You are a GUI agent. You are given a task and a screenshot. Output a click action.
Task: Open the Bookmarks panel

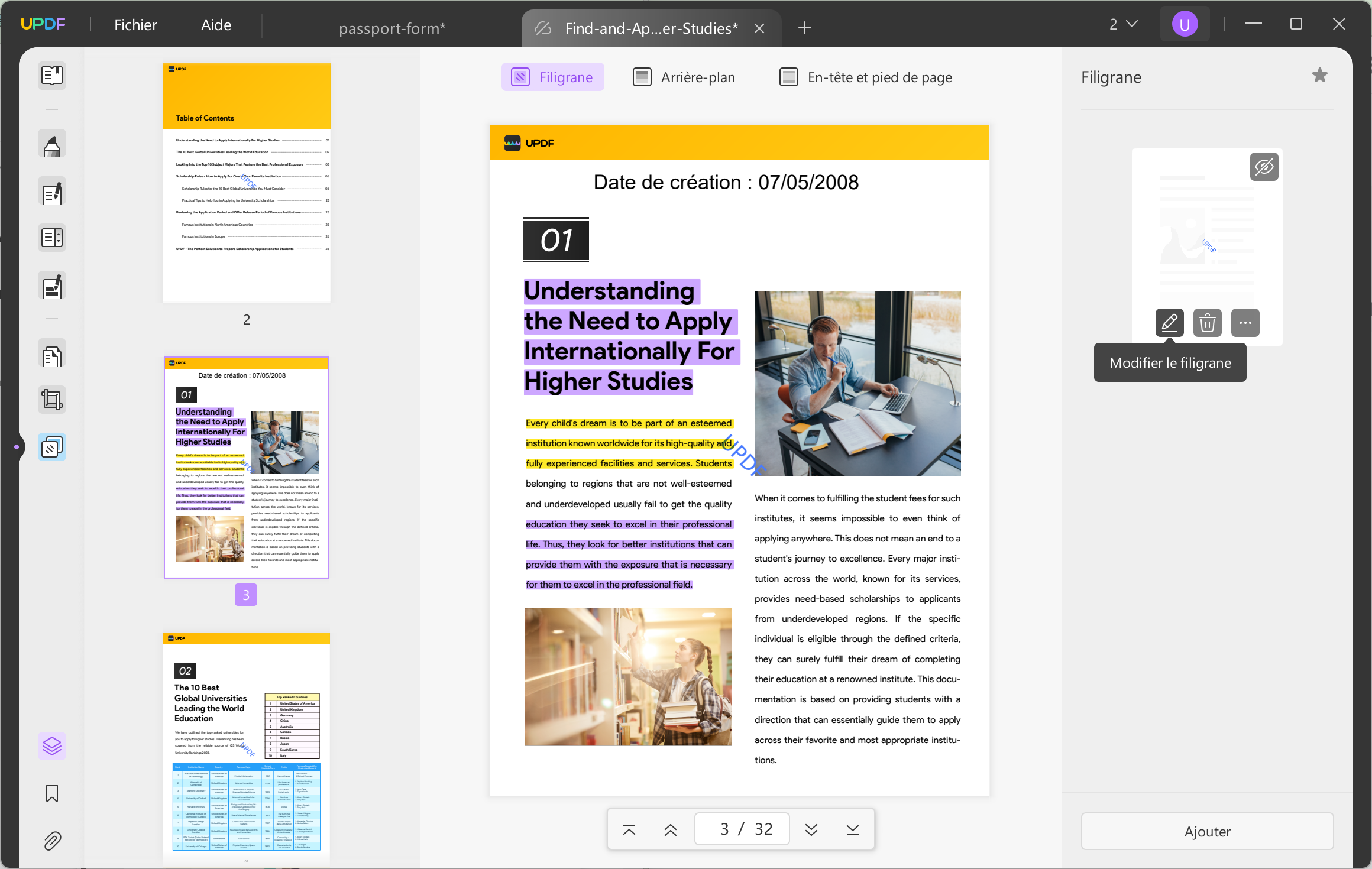[x=52, y=794]
